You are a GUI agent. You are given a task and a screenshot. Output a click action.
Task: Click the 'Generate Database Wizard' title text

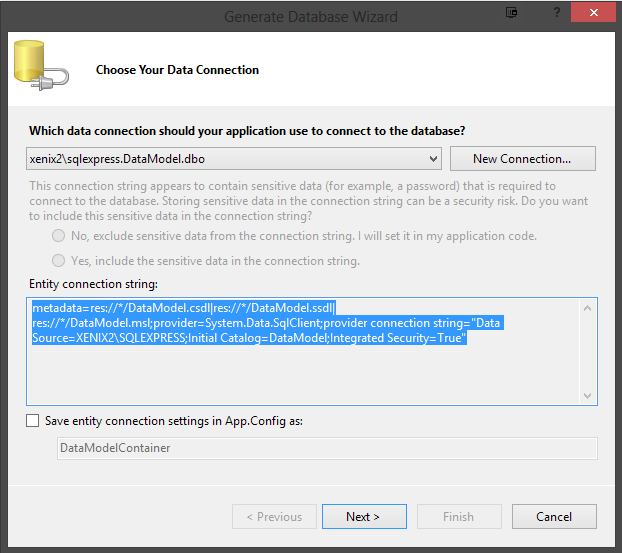(311, 17)
